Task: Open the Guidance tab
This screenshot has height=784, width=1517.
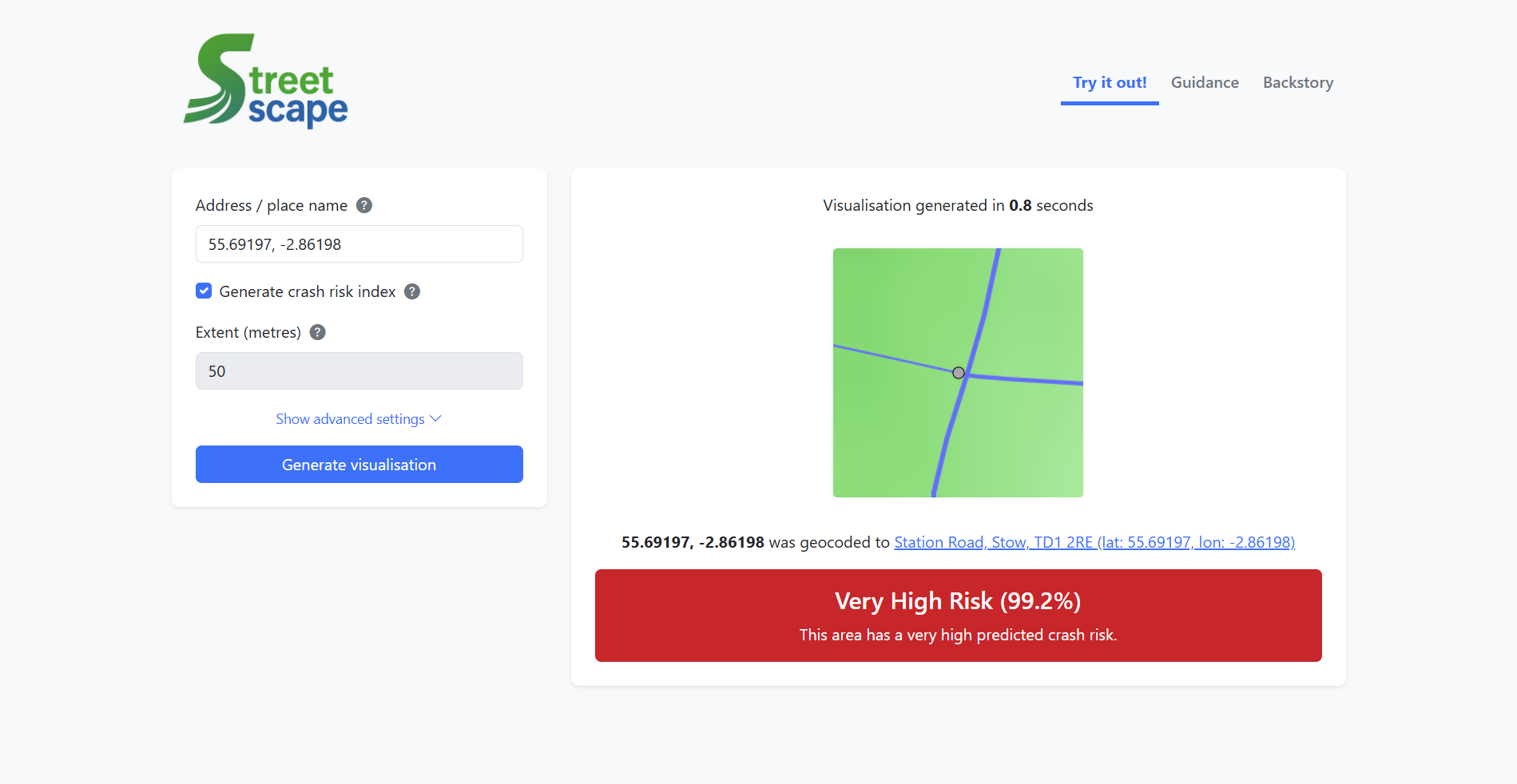Action: coord(1205,82)
